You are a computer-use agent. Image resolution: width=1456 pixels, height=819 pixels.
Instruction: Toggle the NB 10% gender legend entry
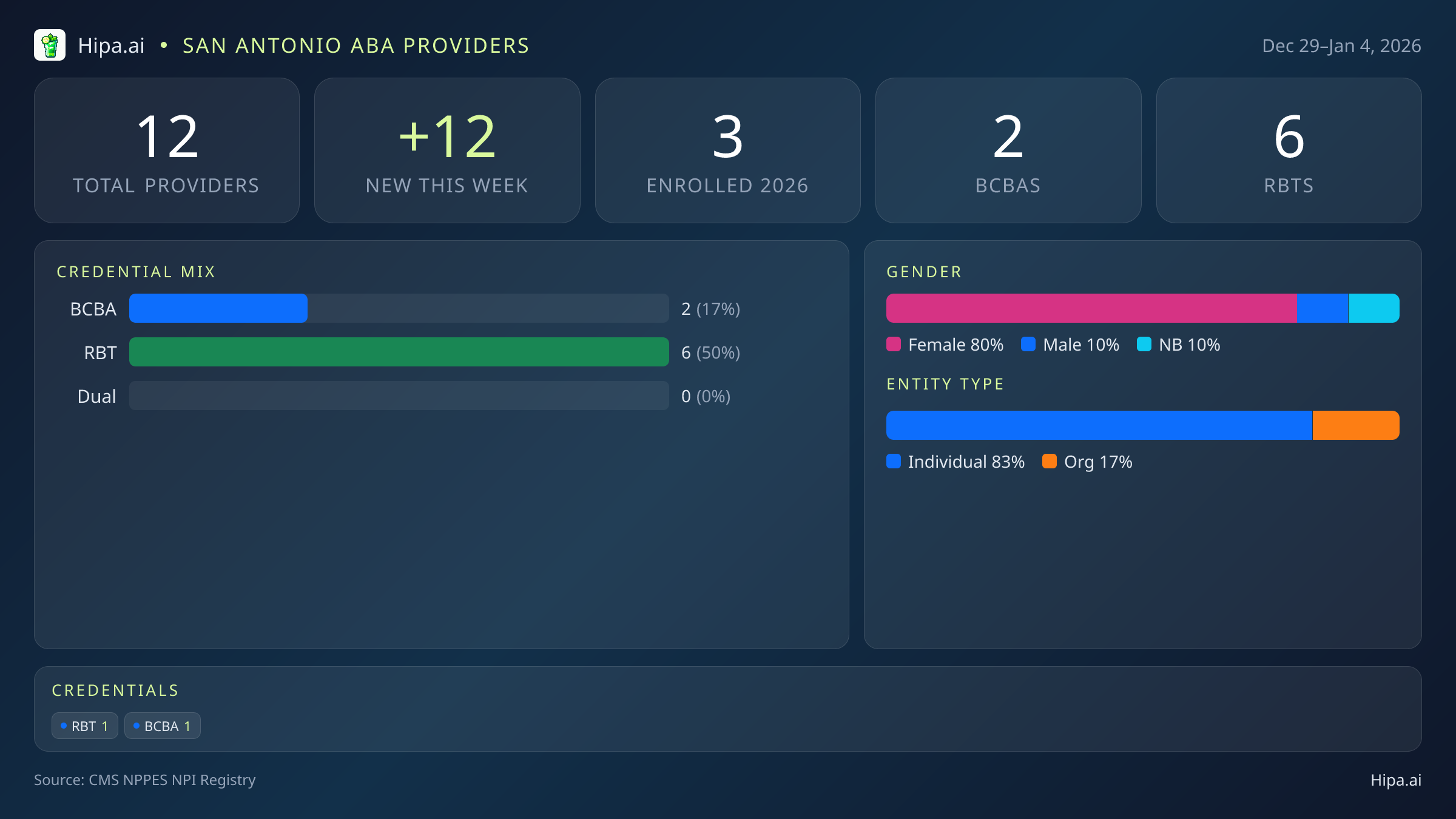coord(1178,344)
